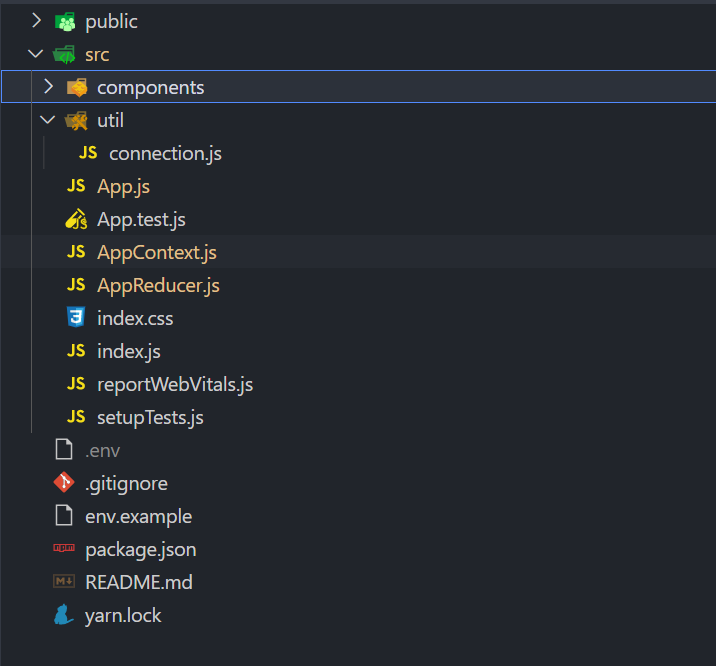The width and height of the screenshot is (716, 666).
Task: Click the JS icon beside AppReducer.js
Action: 76,284
